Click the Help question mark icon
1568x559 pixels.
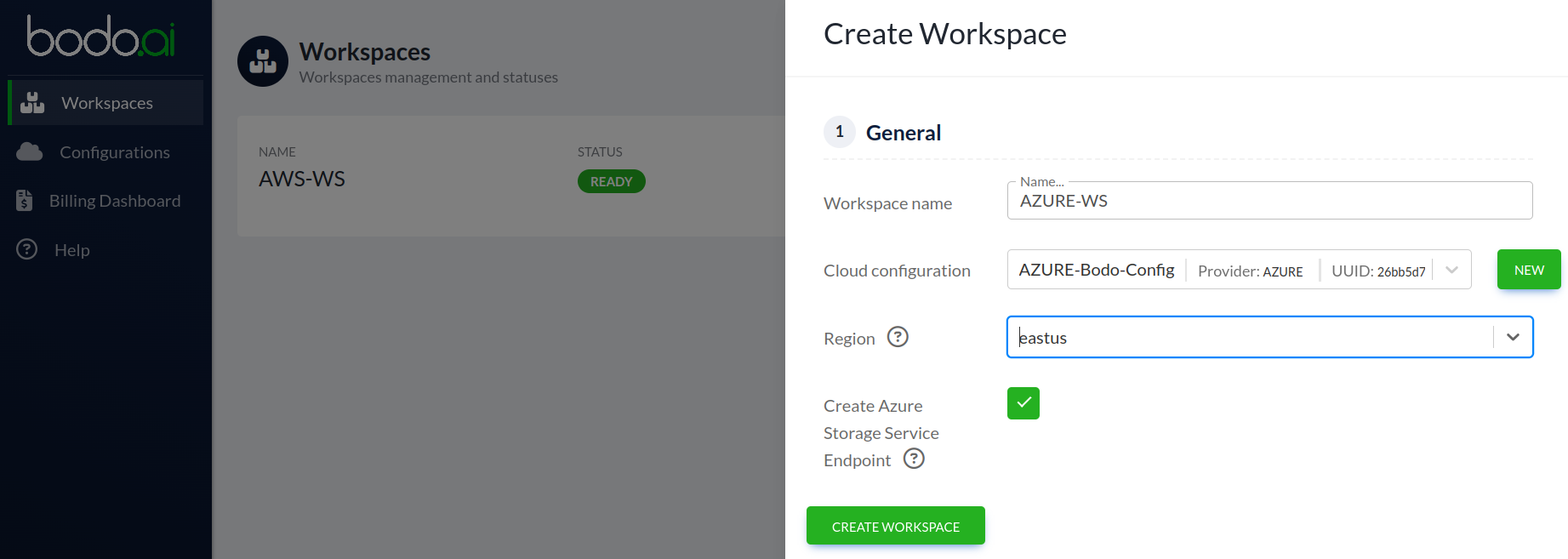pos(27,249)
